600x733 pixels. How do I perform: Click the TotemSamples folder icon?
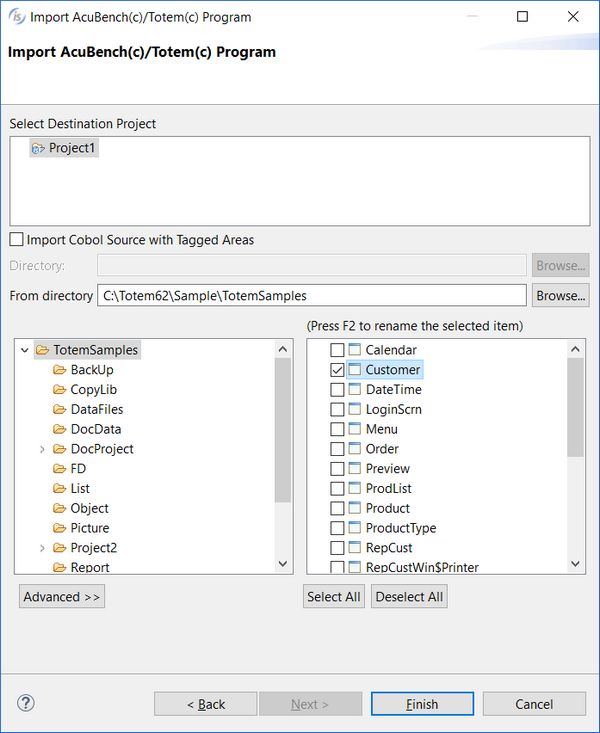click(43, 350)
